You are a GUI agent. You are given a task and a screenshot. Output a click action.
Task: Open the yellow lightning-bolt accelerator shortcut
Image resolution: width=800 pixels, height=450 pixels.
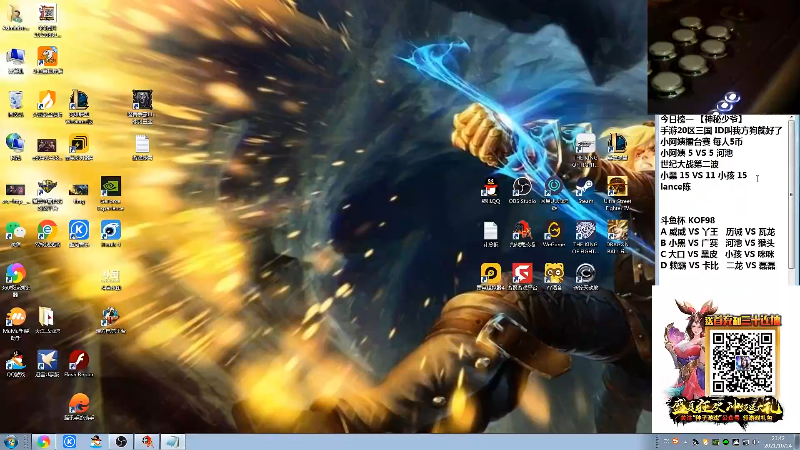pyautogui.click(x=79, y=147)
